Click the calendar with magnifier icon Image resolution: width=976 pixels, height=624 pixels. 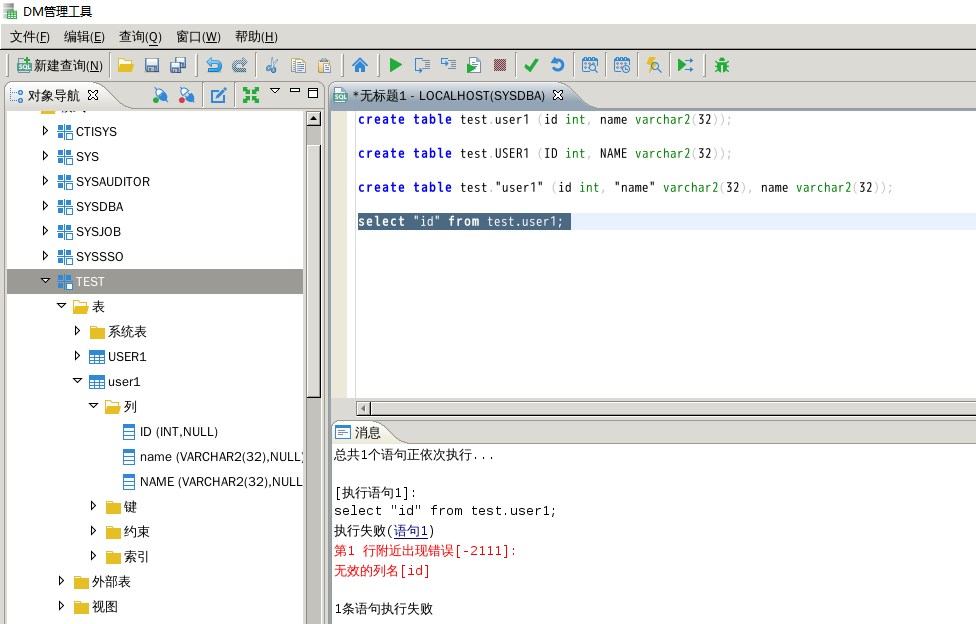589,65
